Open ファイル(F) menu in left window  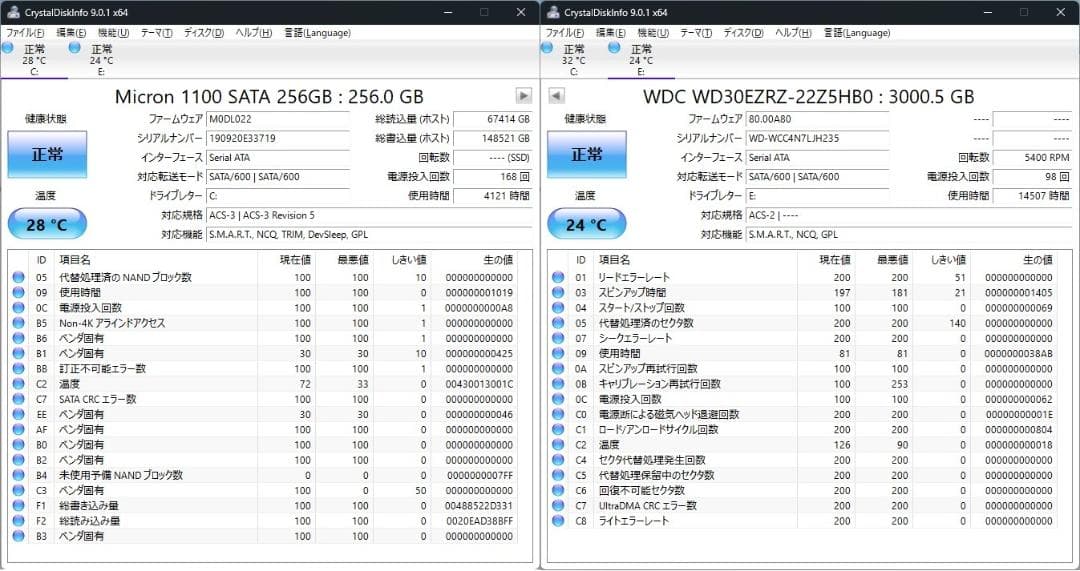tap(25, 33)
